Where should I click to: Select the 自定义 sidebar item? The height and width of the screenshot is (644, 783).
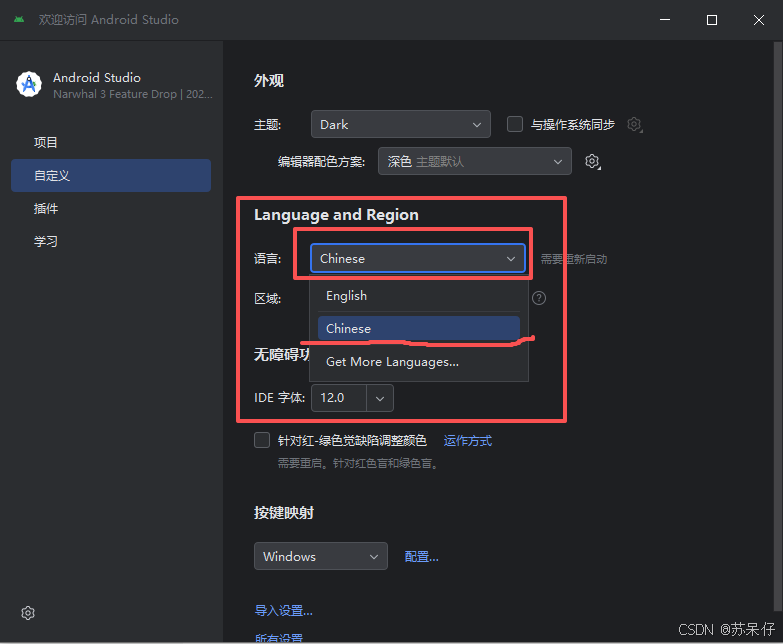pyautogui.click(x=111, y=175)
